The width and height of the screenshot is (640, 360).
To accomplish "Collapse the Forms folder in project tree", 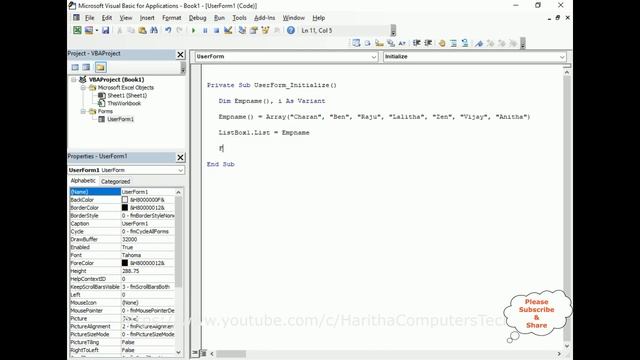I will coord(83,111).
